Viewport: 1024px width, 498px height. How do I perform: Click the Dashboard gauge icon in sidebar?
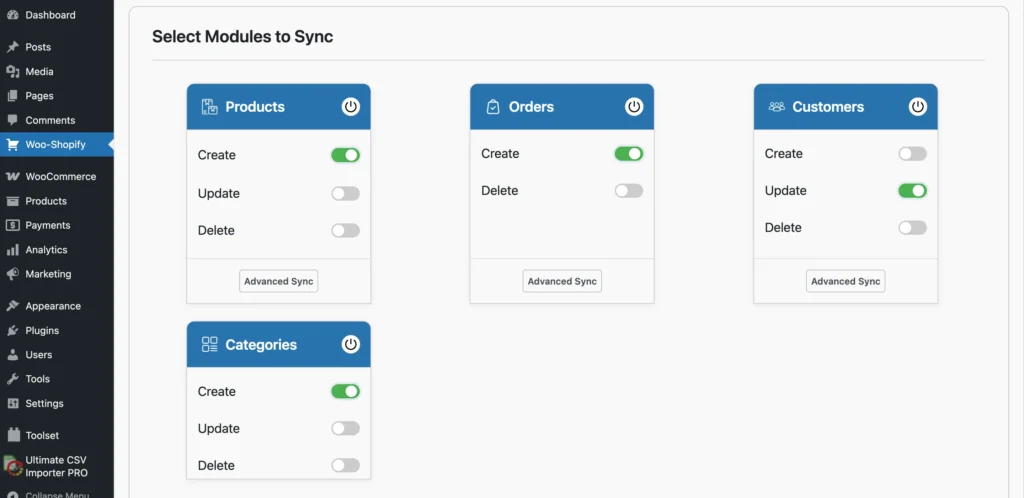click(x=12, y=15)
